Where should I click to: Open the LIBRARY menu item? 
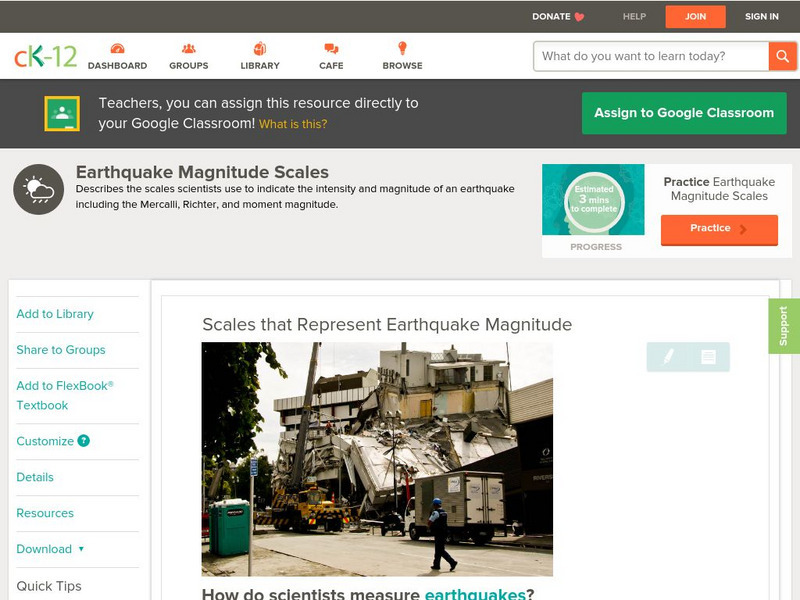(x=260, y=66)
